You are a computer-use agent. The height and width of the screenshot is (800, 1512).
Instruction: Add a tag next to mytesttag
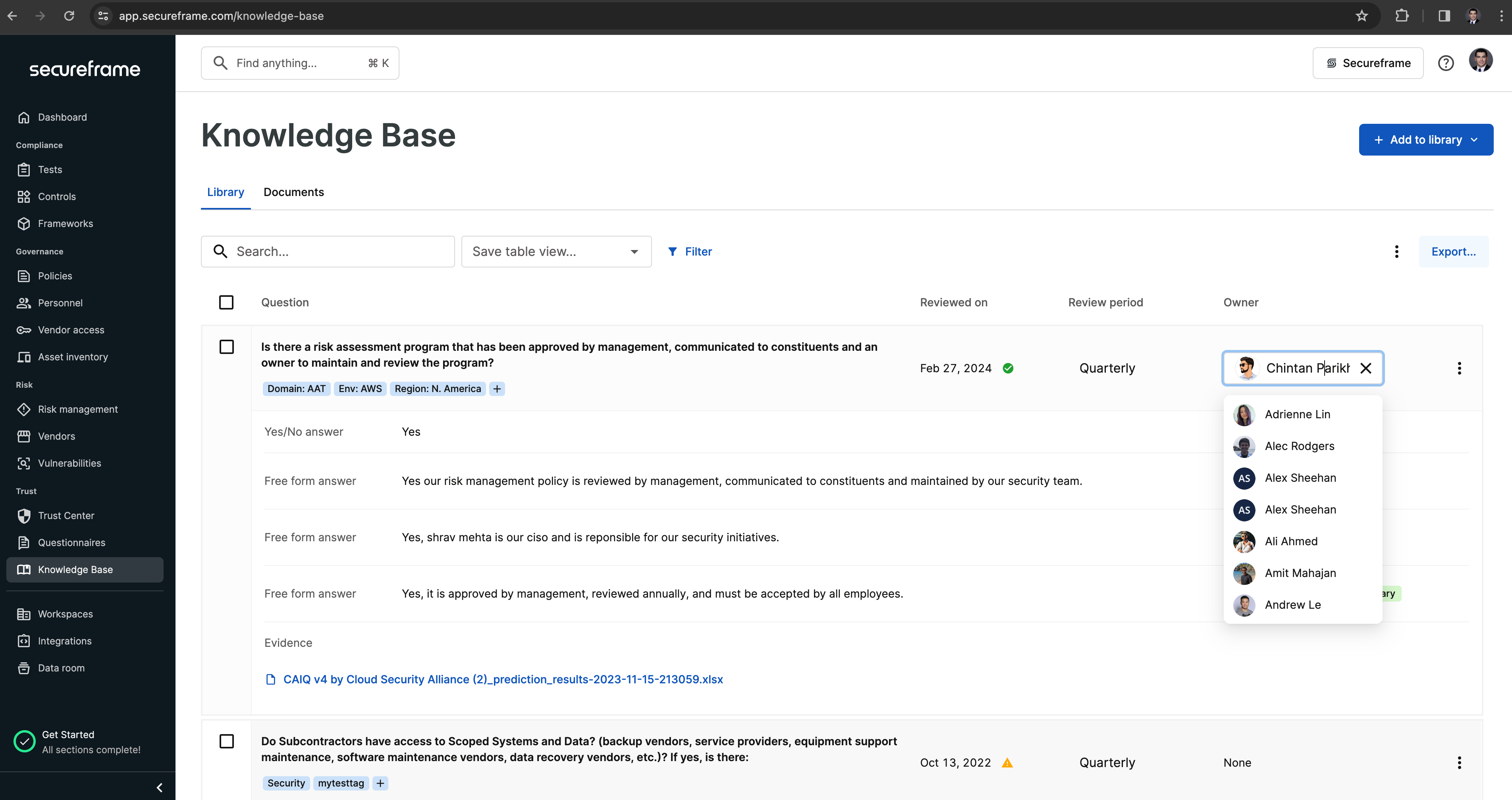coord(380,783)
